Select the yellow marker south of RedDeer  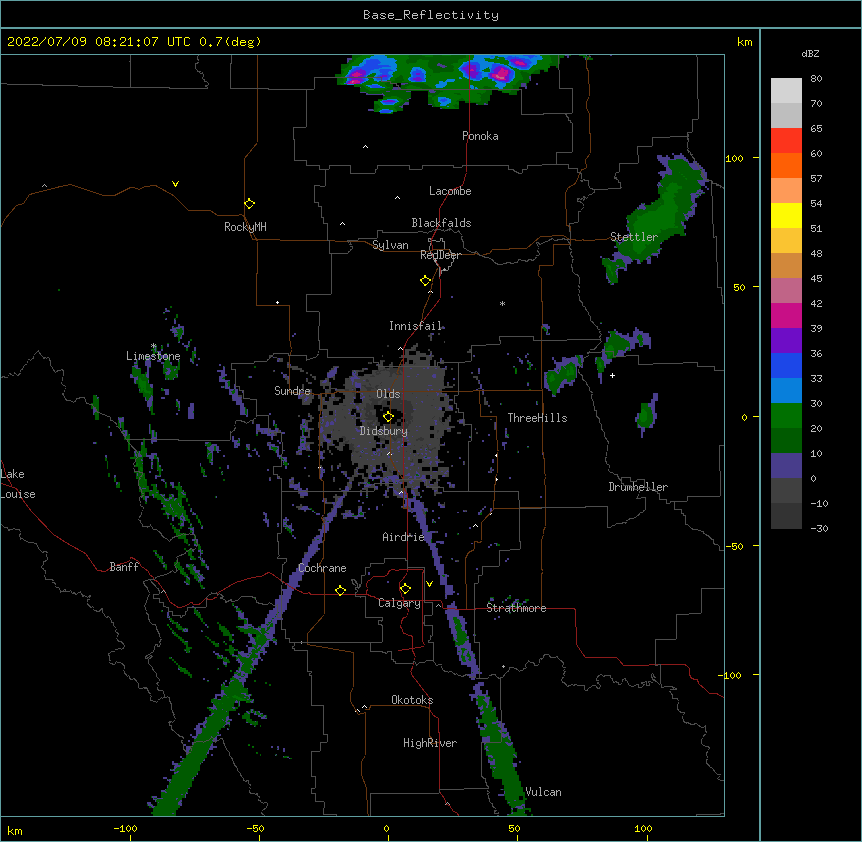pyautogui.click(x=425, y=281)
